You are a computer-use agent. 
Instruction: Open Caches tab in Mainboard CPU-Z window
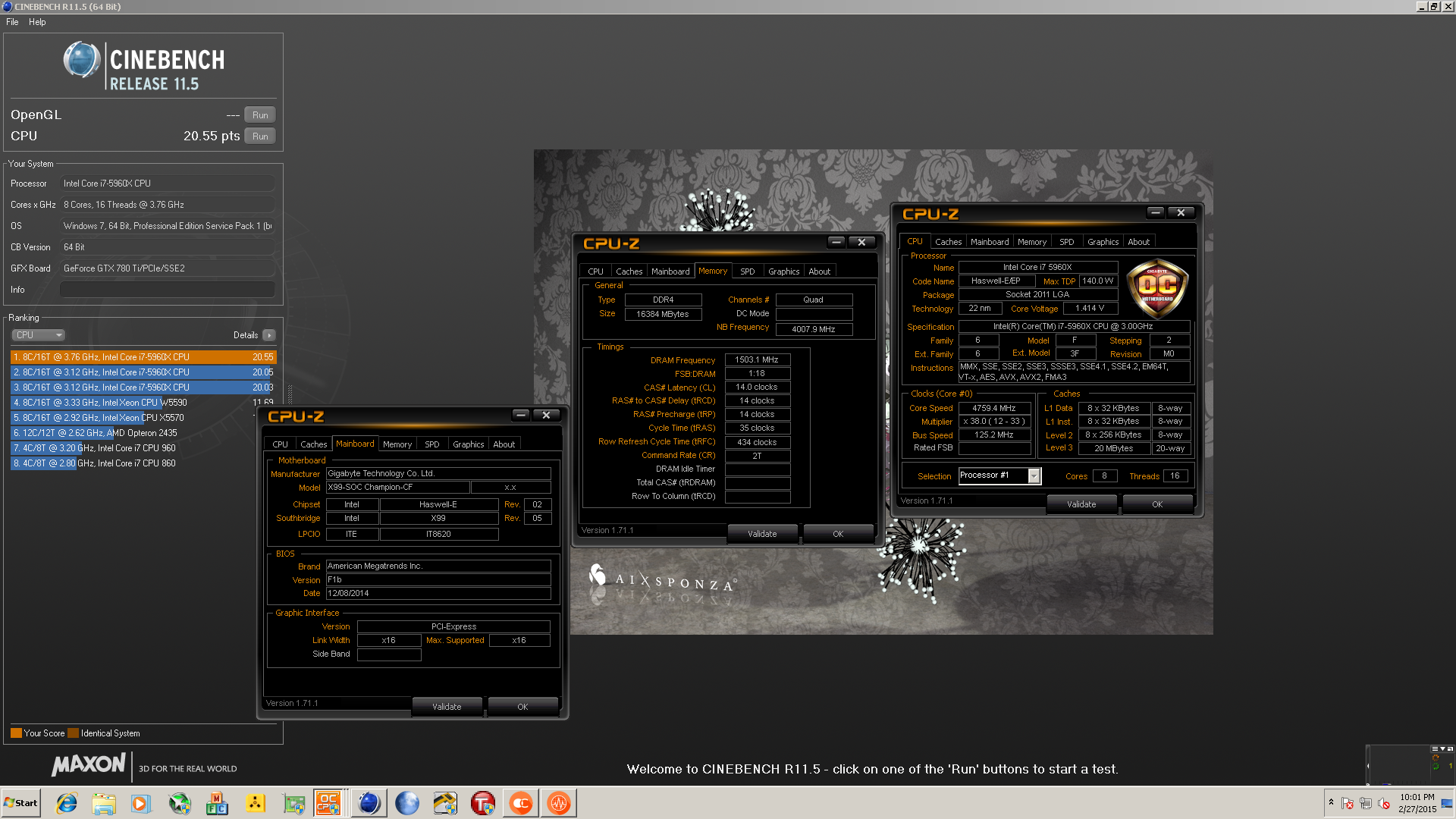[313, 444]
